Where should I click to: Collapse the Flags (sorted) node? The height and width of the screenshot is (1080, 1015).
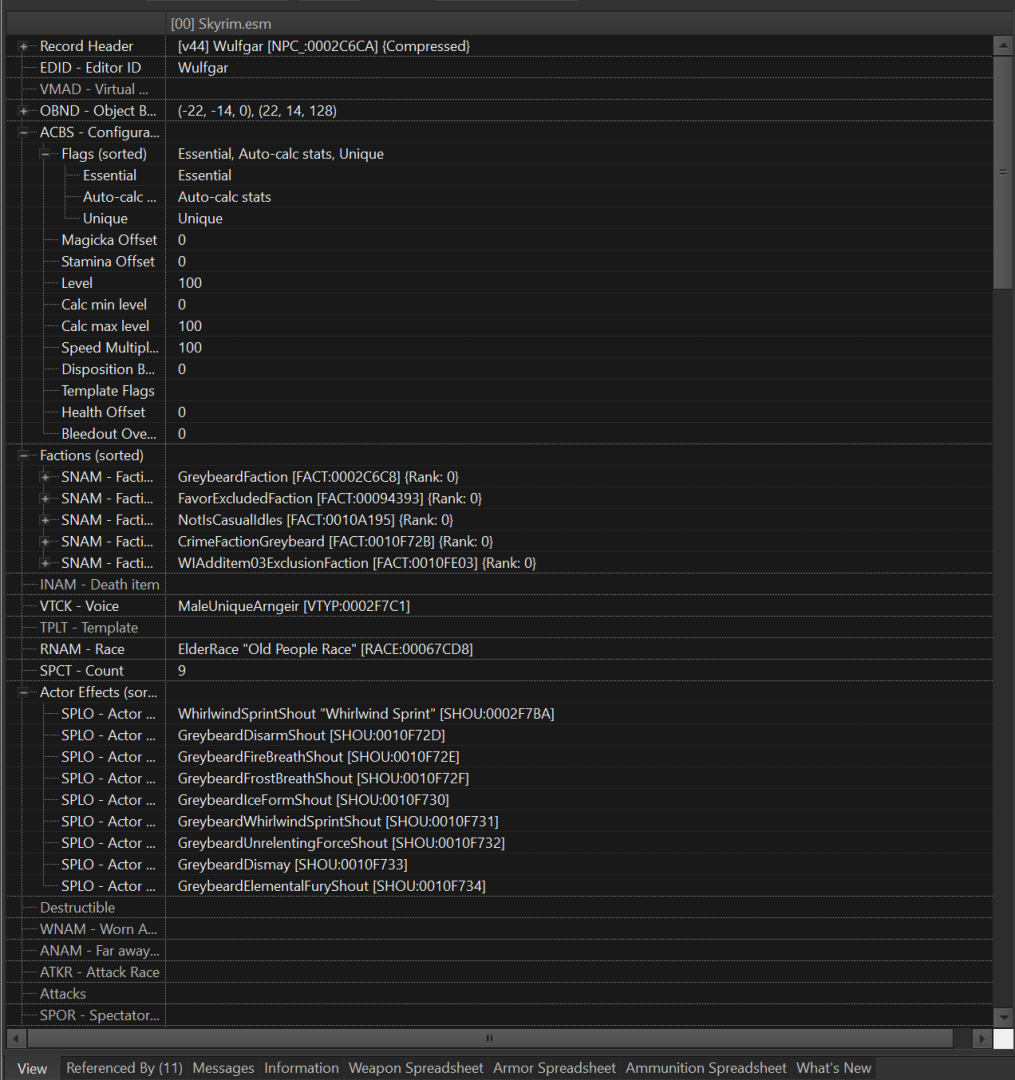click(45, 154)
